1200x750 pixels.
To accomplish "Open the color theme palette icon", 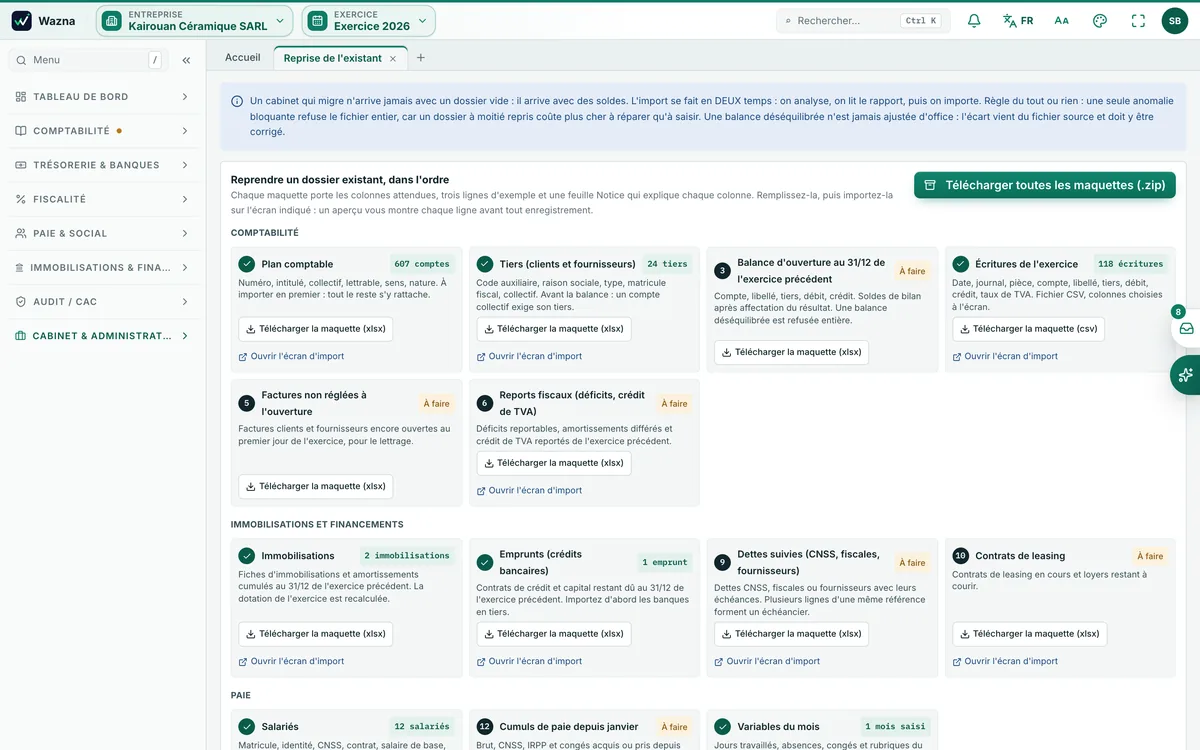I will pos(1100,21).
